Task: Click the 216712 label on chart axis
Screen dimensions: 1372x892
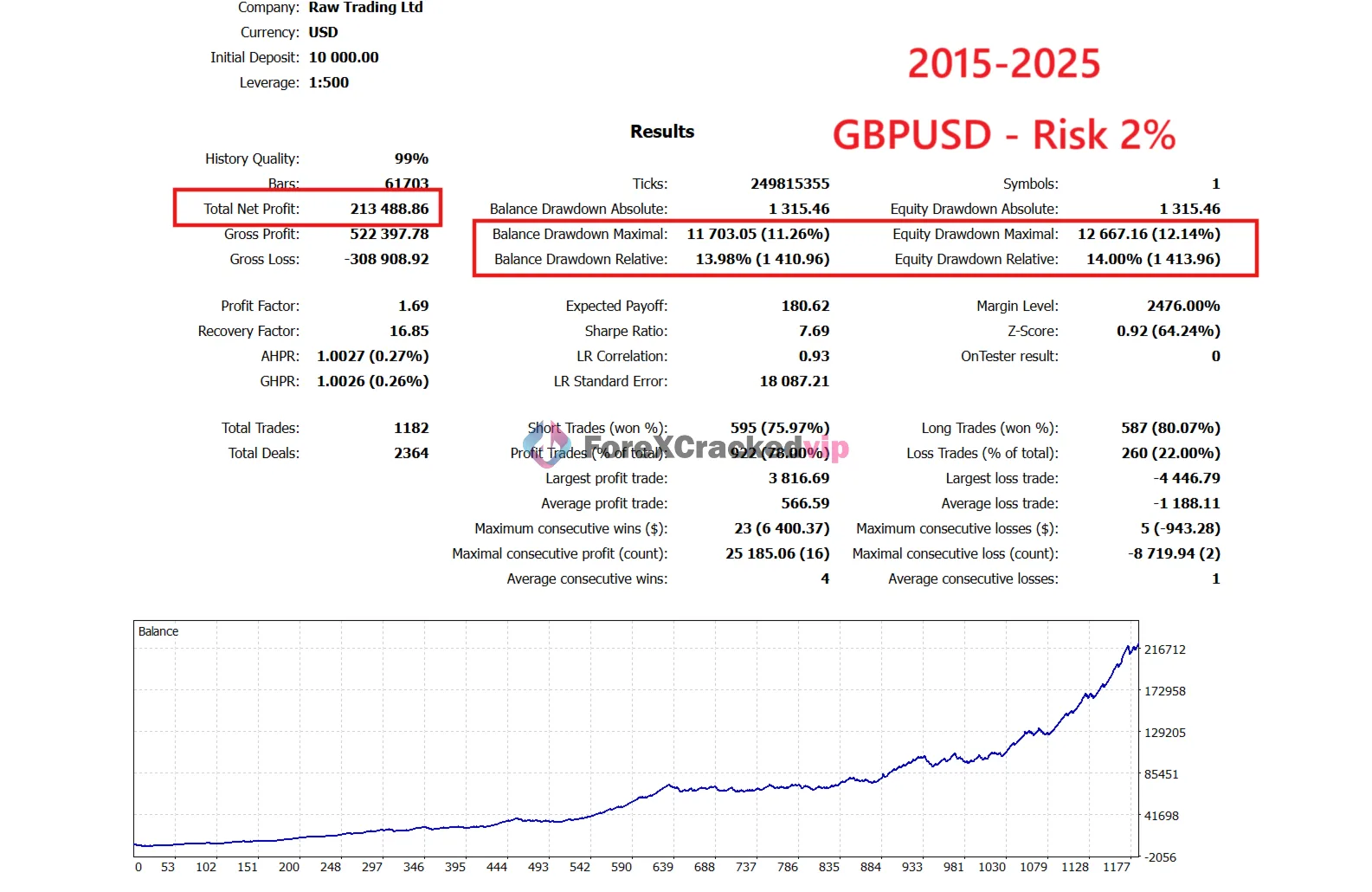Action: (1164, 650)
